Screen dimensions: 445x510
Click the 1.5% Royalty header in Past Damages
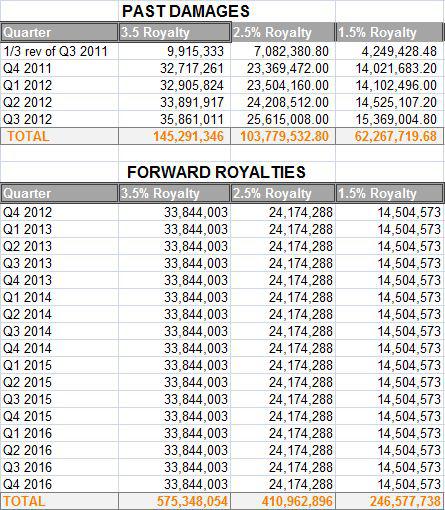click(390, 32)
